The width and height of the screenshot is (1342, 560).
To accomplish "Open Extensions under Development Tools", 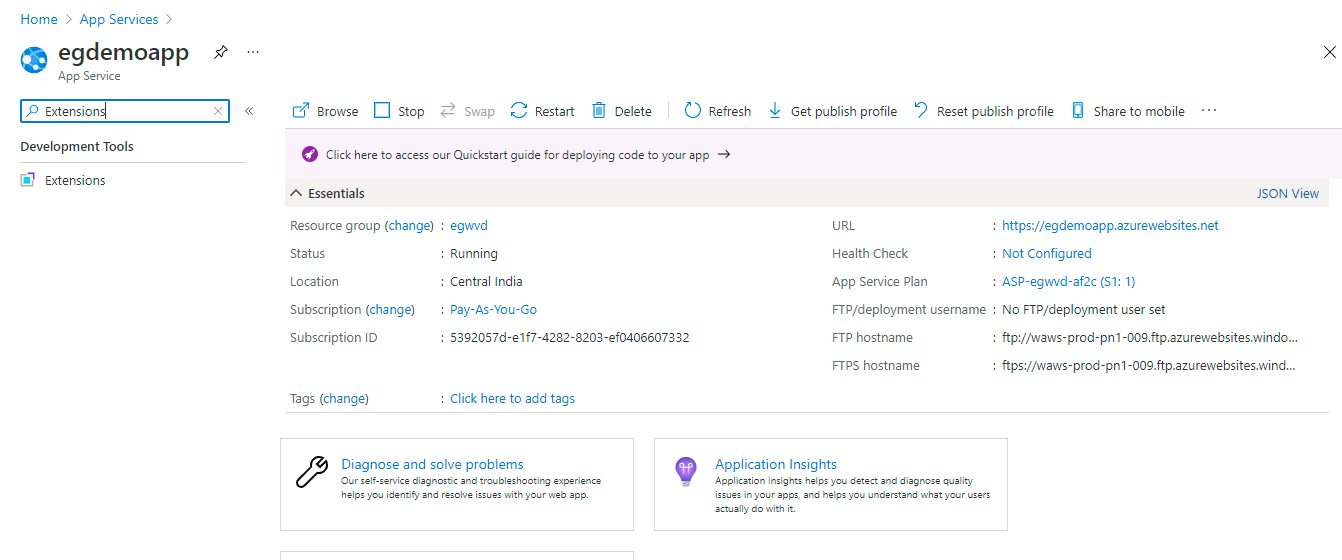I will [x=75, y=181].
